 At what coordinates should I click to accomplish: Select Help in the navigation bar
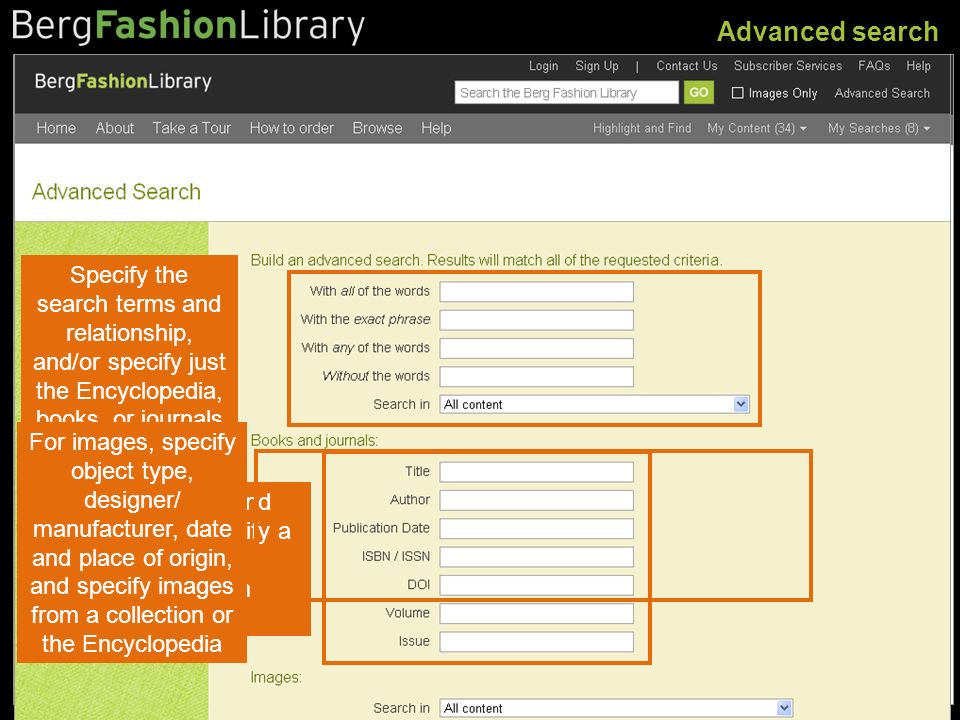tap(436, 128)
